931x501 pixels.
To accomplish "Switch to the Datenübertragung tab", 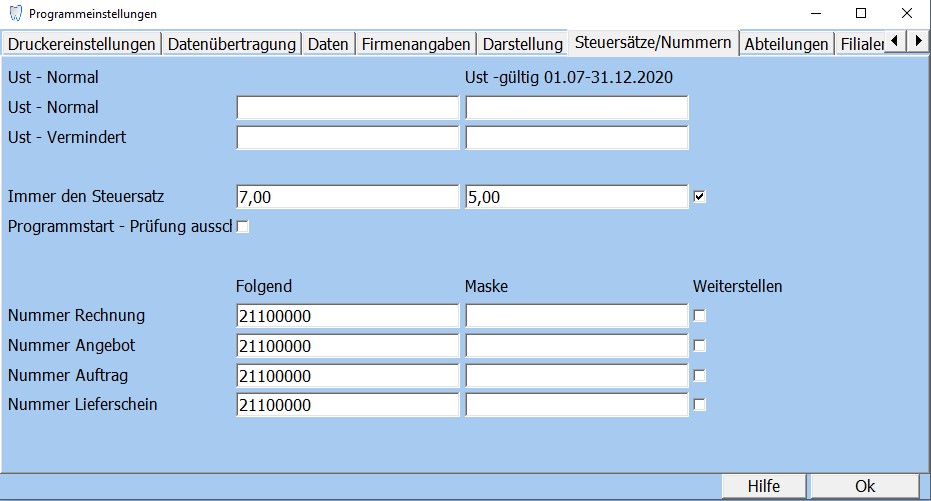I will (x=231, y=44).
